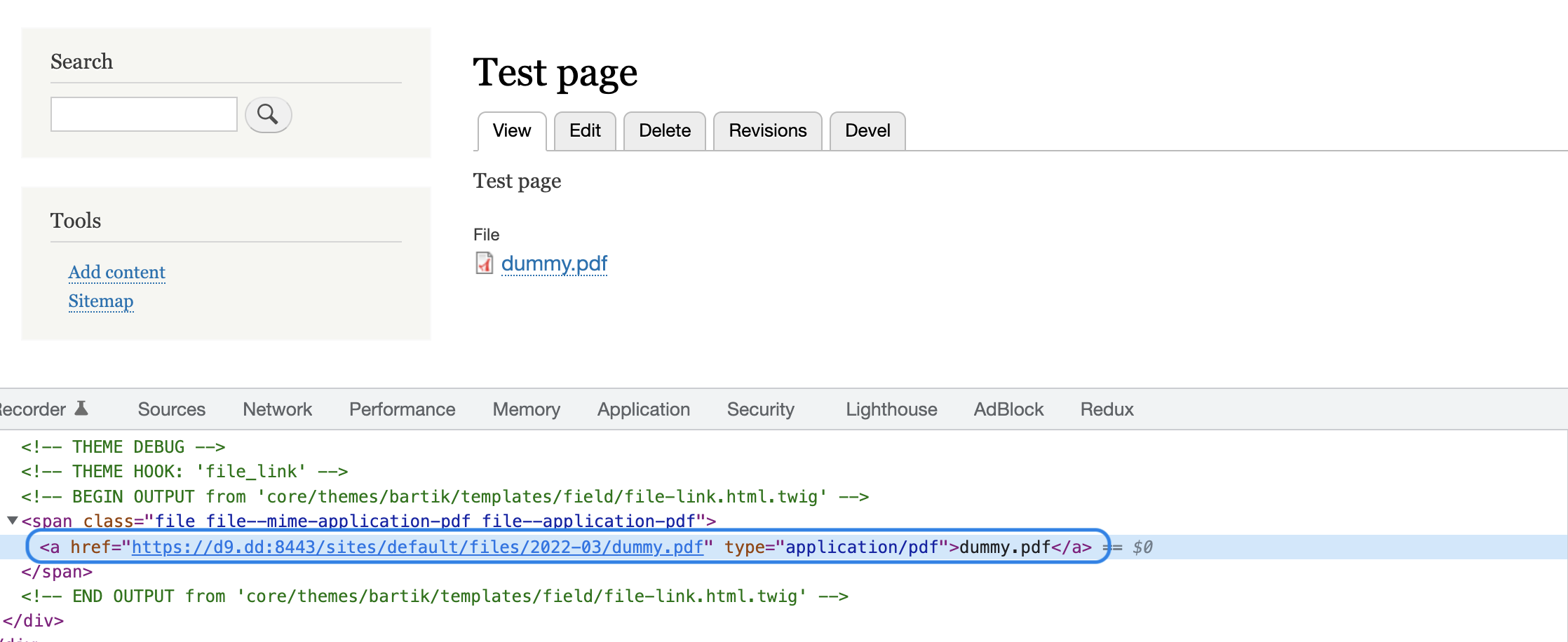This screenshot has width=1568, height=642.
Task: Switch to DevTools Application panel
Action: [x=644, y=409]
